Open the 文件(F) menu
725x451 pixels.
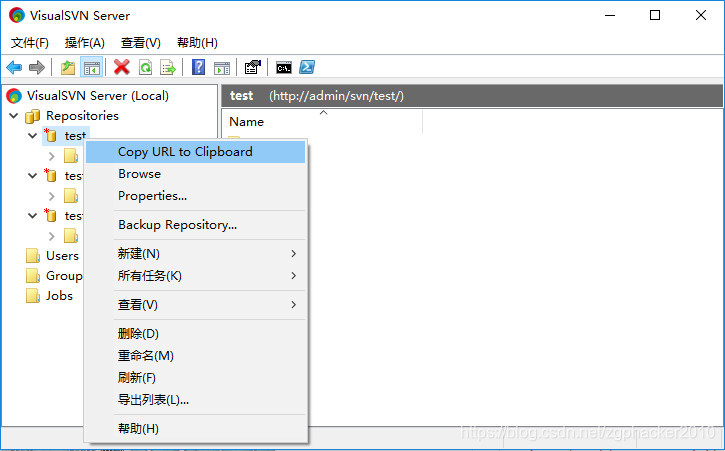(x=30, y=43)
